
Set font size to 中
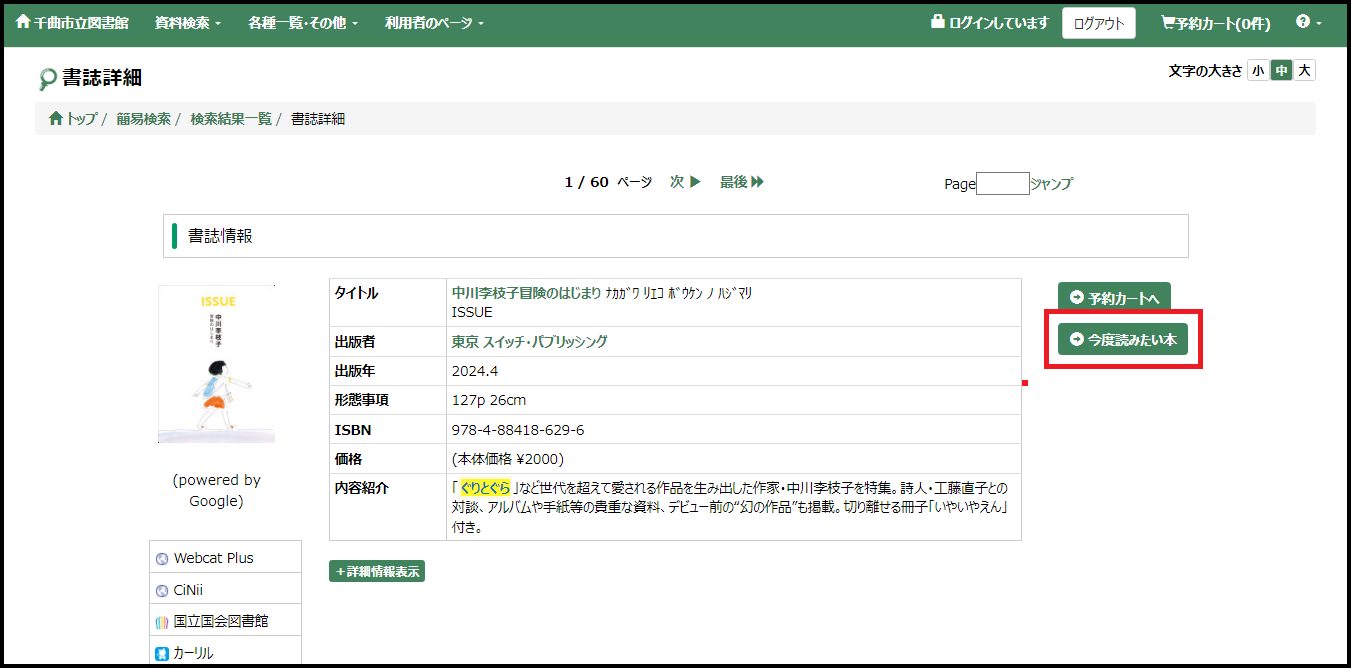point(1281,70)
